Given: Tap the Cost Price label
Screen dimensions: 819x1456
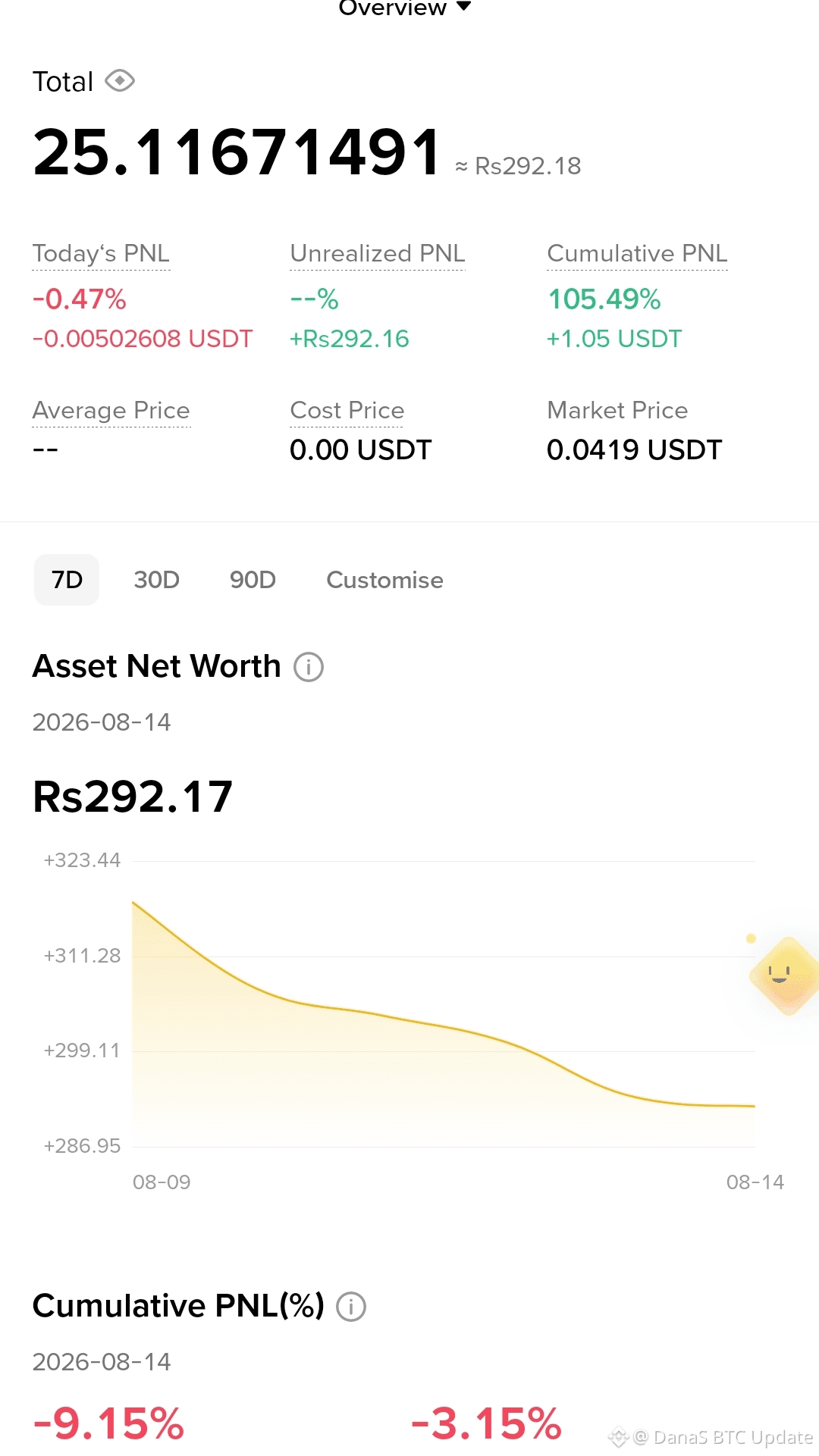Looking at the screenshot, I should click(347, 410).
